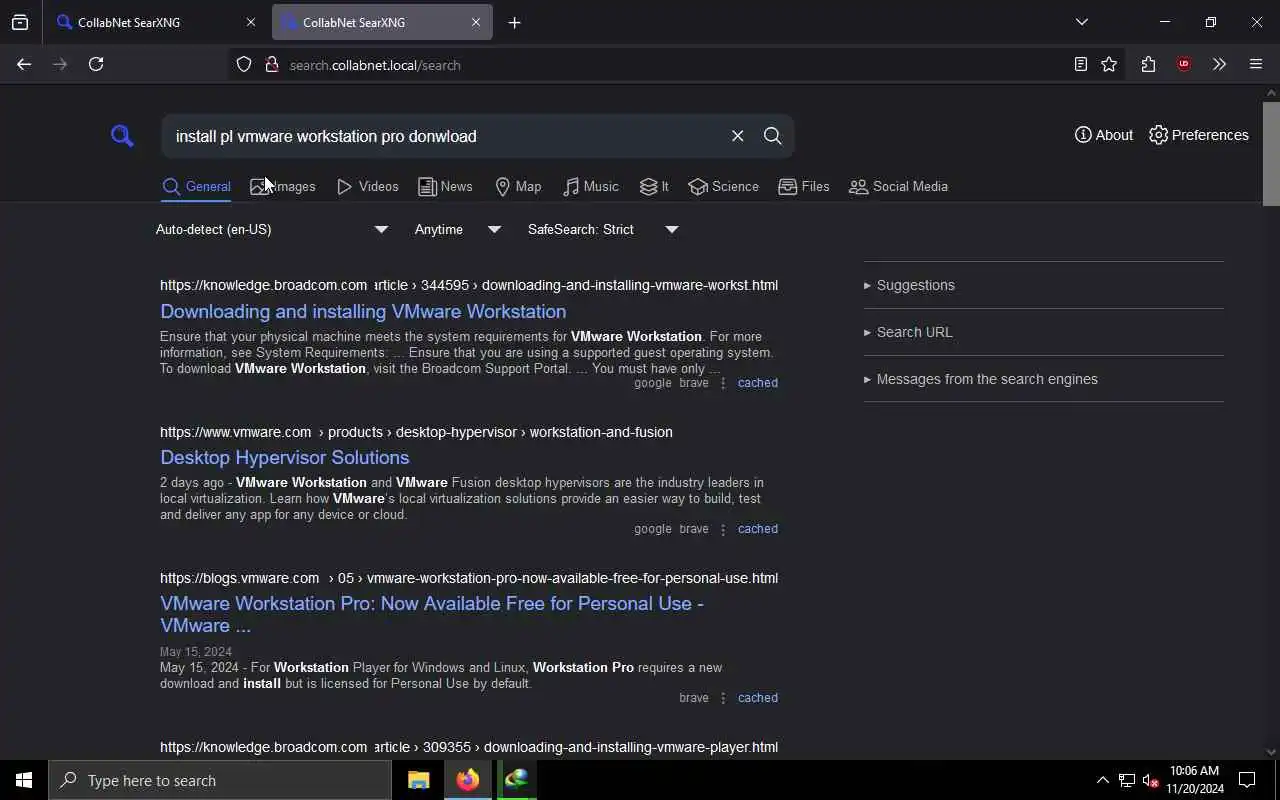Open cached link of Broadcom workstation result

pos(757,383)
